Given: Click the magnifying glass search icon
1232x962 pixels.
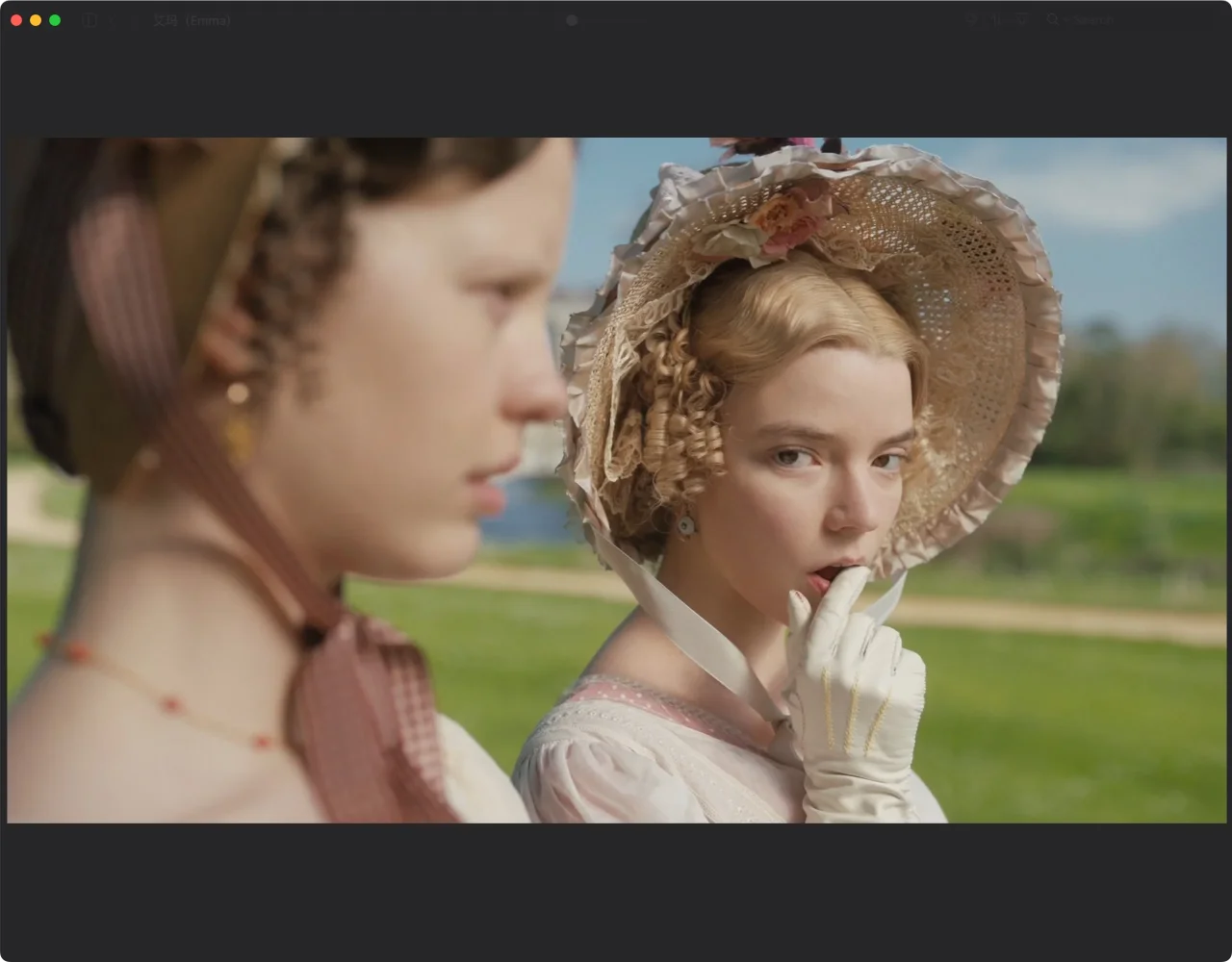Looking at the screenshot, I should tap(1053, 19).
